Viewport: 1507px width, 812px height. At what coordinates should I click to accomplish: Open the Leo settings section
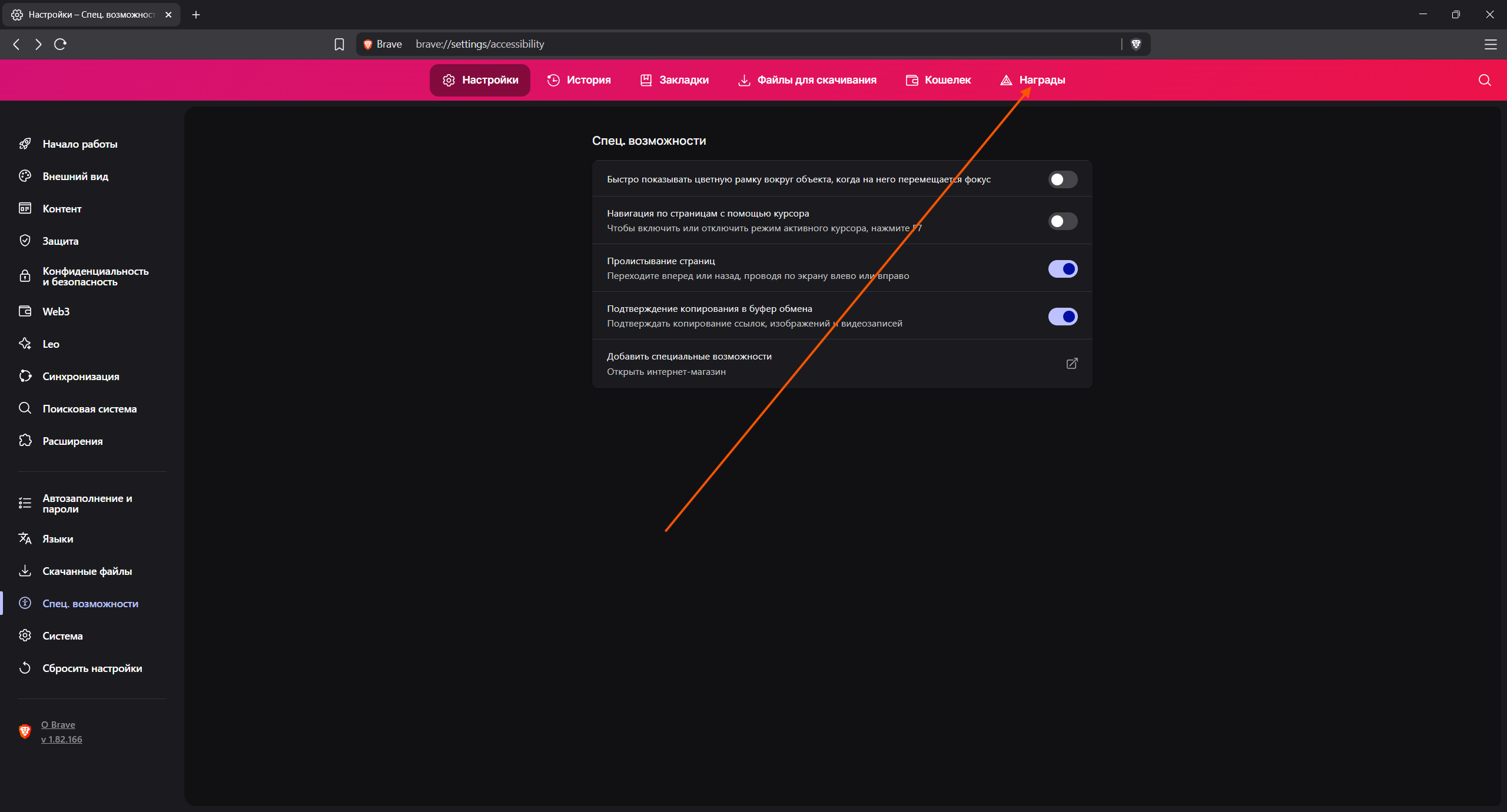tap(51, 344)
